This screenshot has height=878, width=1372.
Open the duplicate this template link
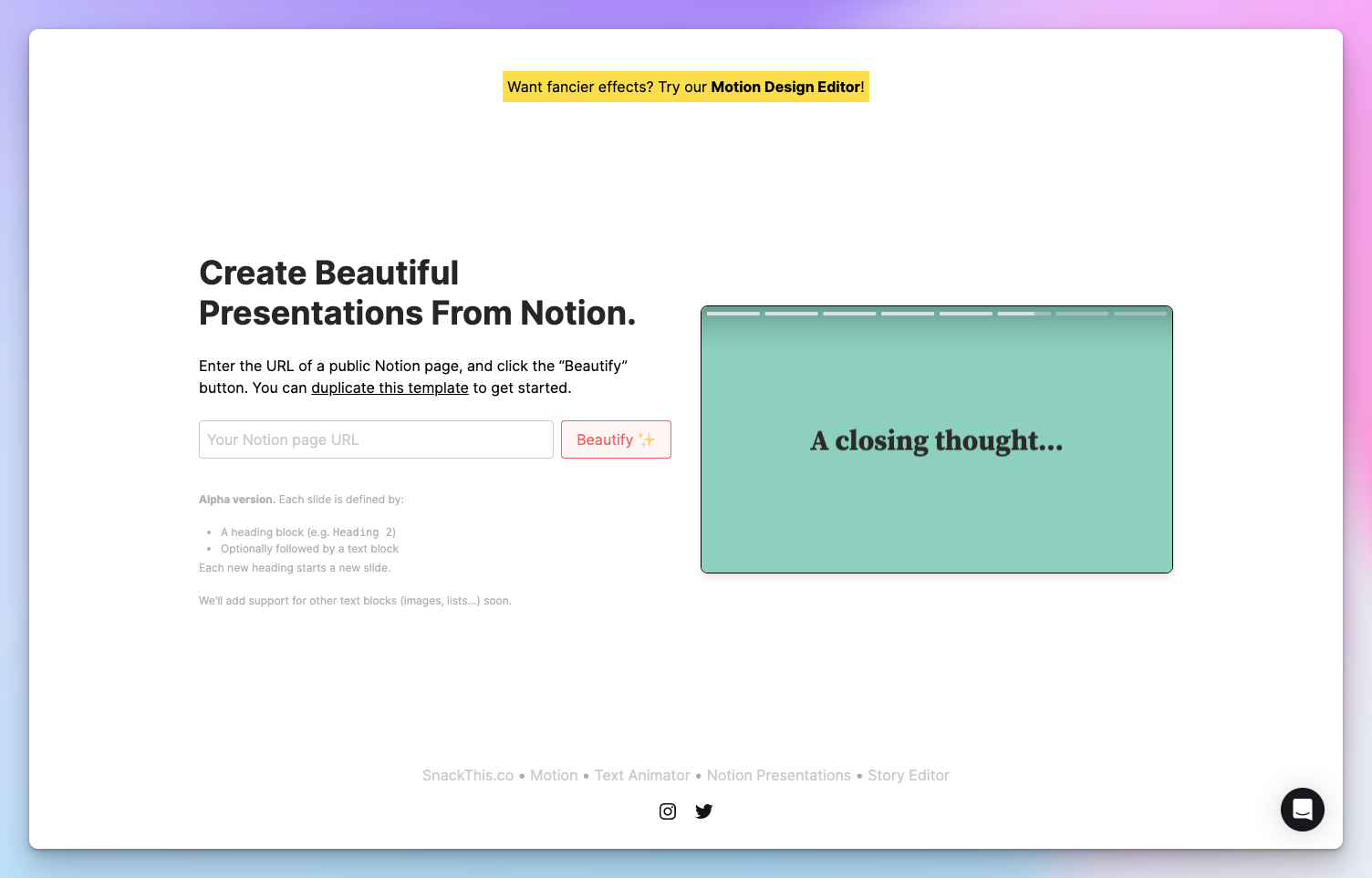[x=390, y=387]
